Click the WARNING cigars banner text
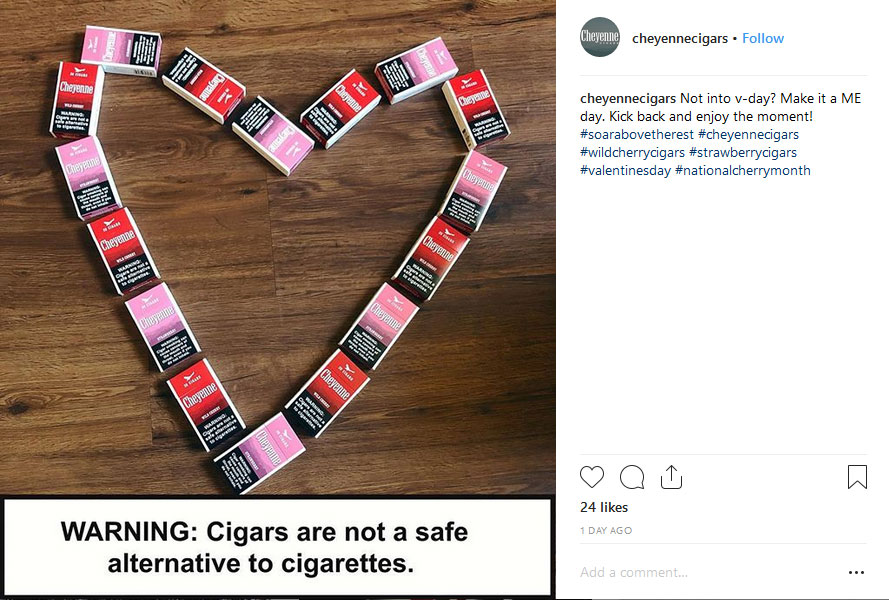Image resolution: width=889 pixels, height=600 pixels. [264, 547]
